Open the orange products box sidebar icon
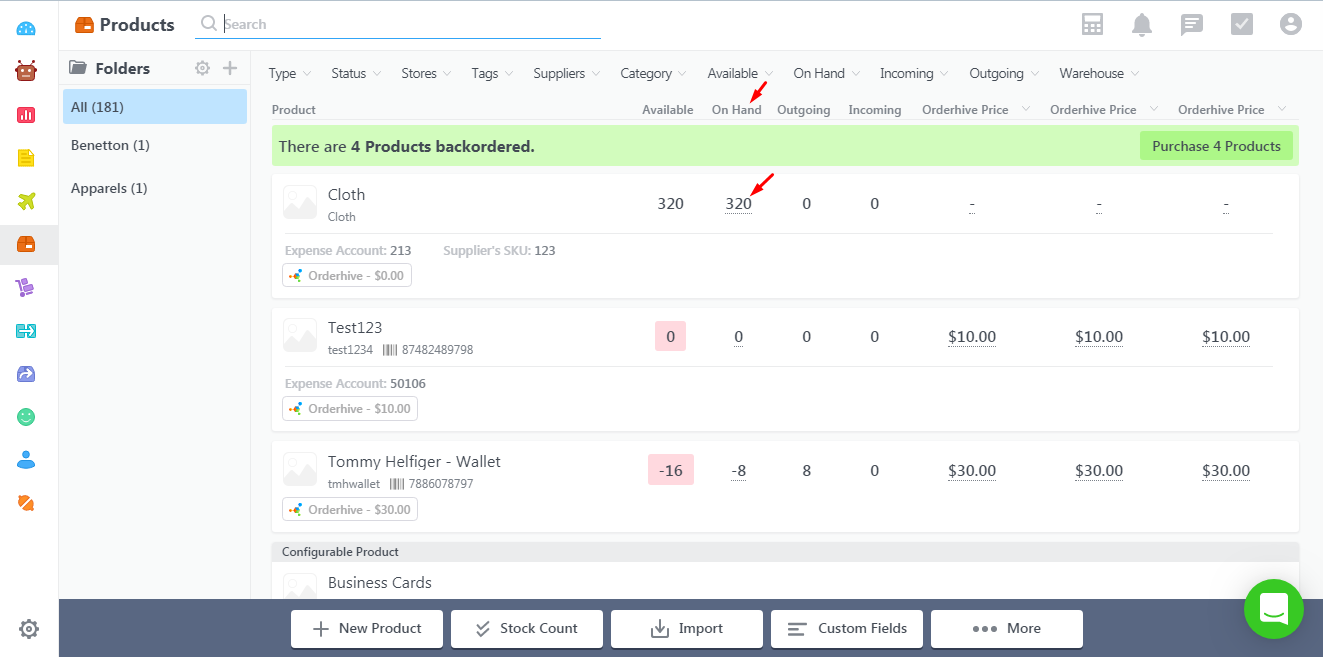The image size is (1323, 657). (27, 244)
